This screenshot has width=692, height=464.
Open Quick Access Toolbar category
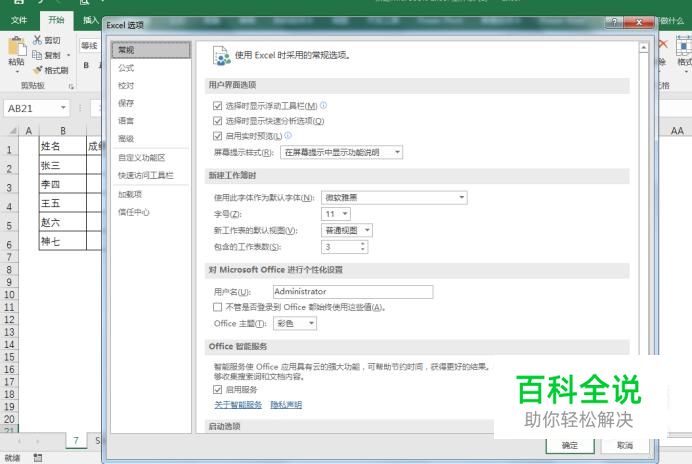[x=151, y=175]
